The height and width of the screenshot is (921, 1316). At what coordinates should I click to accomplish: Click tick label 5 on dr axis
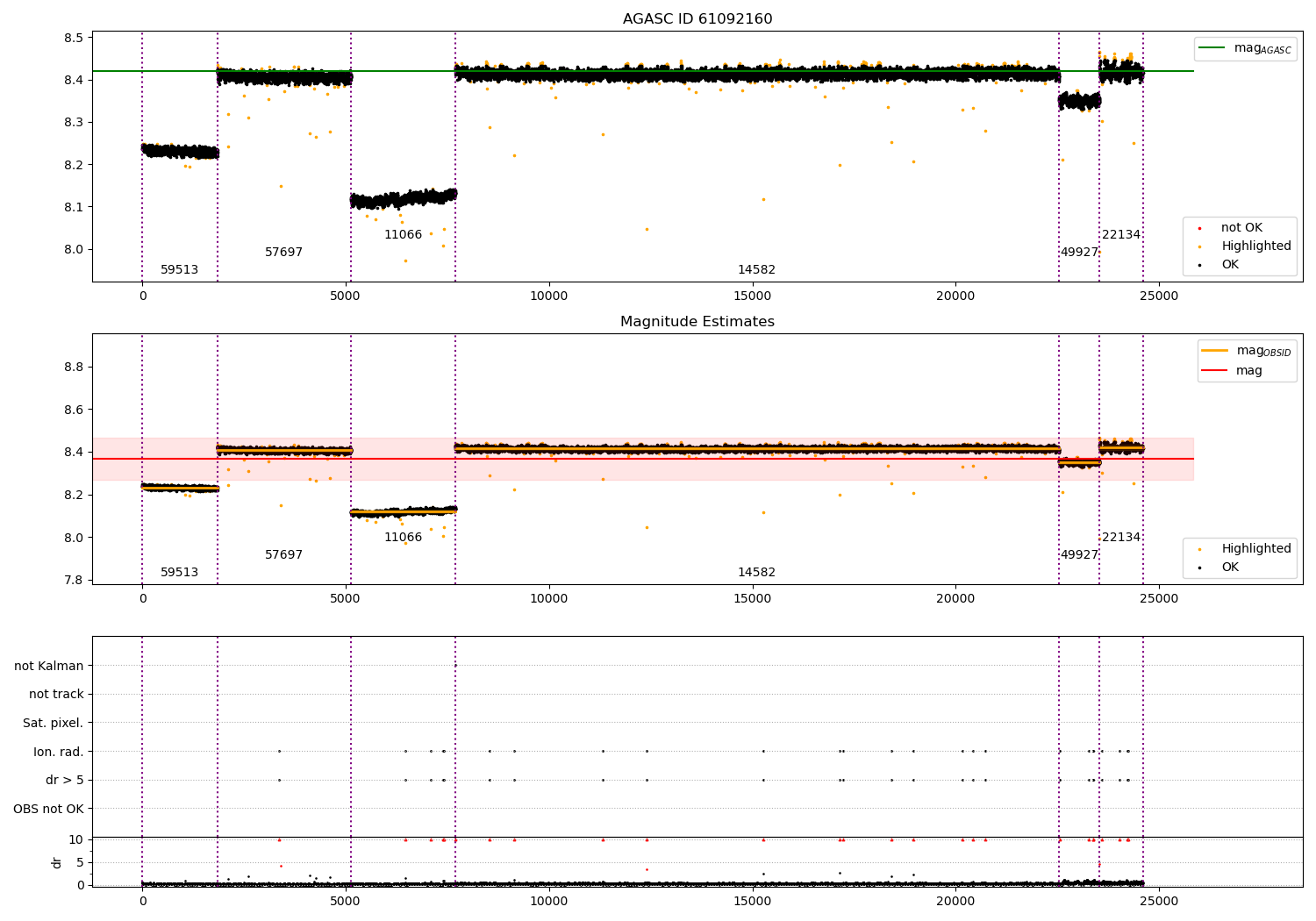pos(81,863)
